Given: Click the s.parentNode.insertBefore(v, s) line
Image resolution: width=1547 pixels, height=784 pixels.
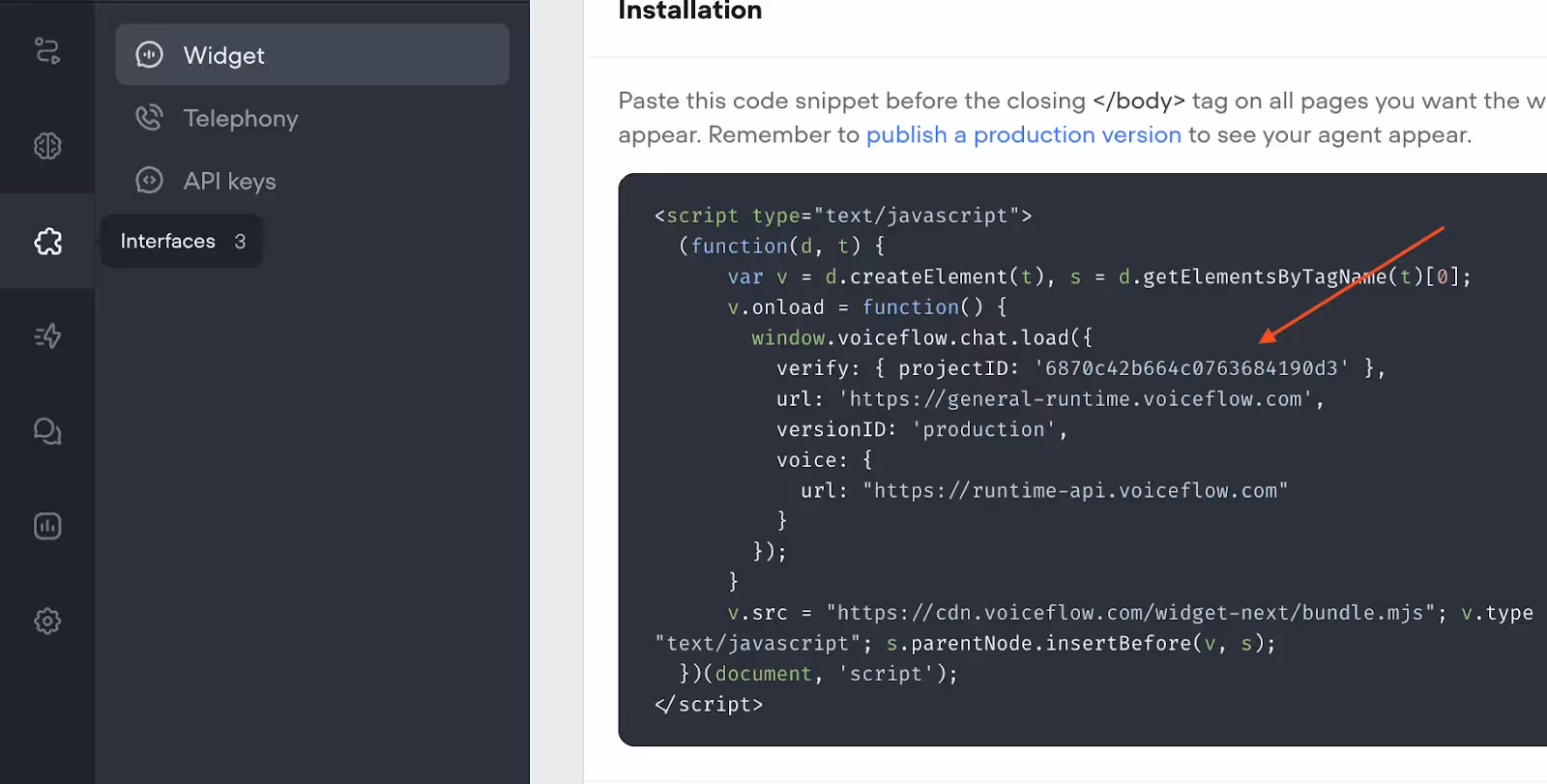Looking at the screenshot, I should point(1081,644).
